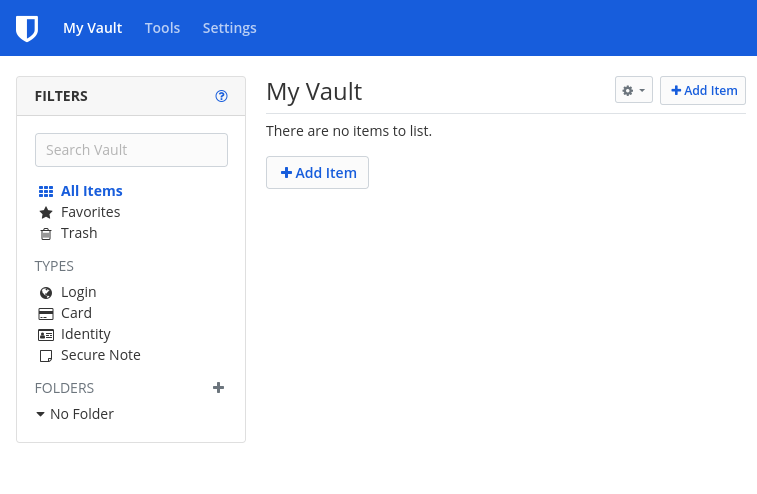Select the No Folder entry

82,414
